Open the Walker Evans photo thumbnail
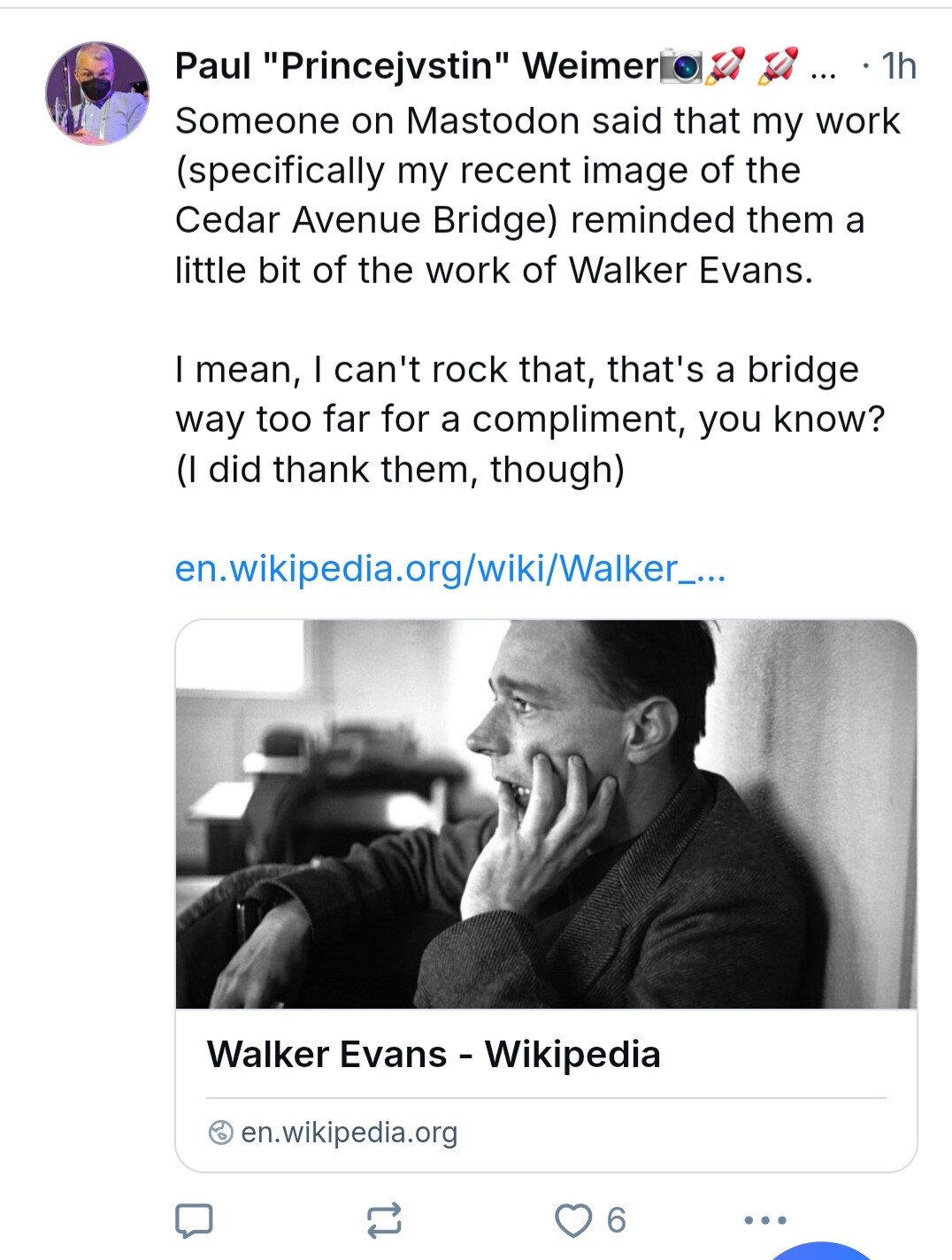This screenshot has height=1260, width=952. click(x=546, y=814)
